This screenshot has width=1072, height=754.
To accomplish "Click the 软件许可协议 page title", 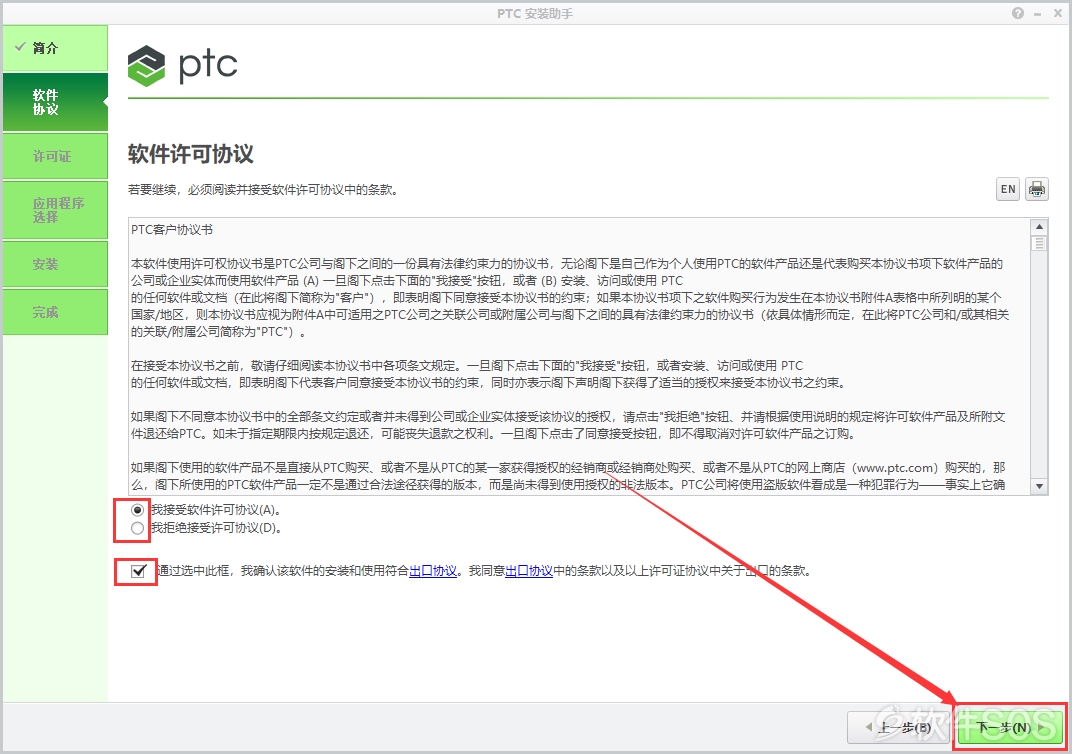I will [x=191, y=154].
